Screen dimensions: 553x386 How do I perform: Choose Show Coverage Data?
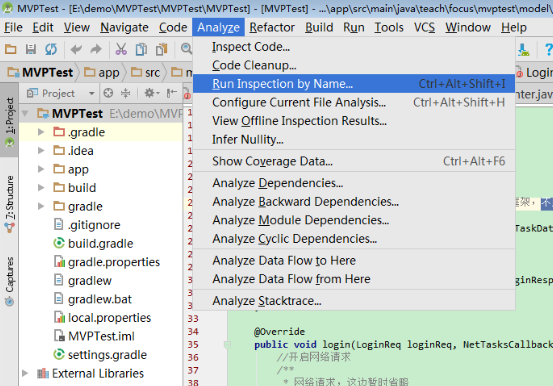(x=354, y=161)
